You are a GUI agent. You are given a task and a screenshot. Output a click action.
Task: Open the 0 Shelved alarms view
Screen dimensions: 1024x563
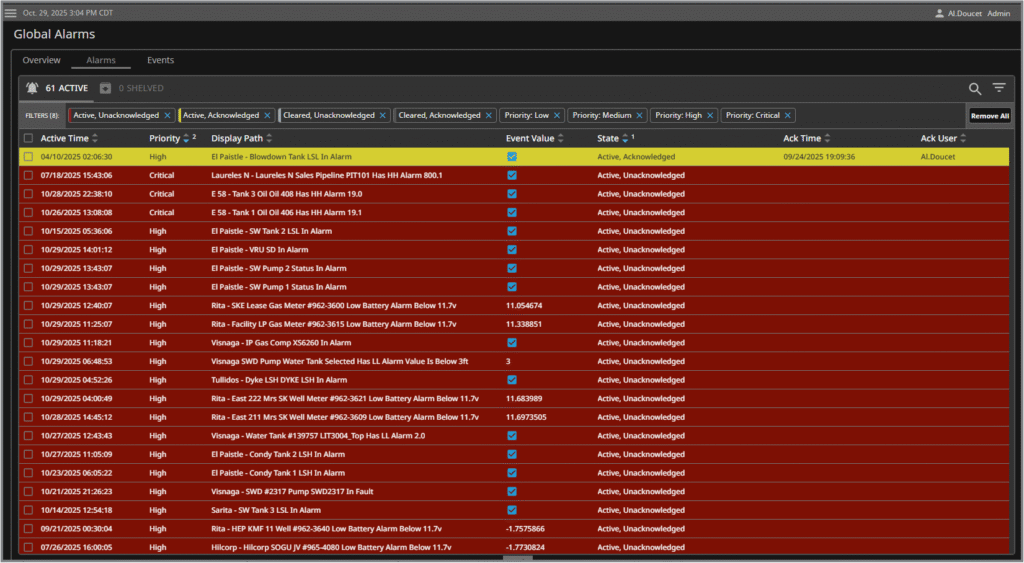[x=141, y=88]
